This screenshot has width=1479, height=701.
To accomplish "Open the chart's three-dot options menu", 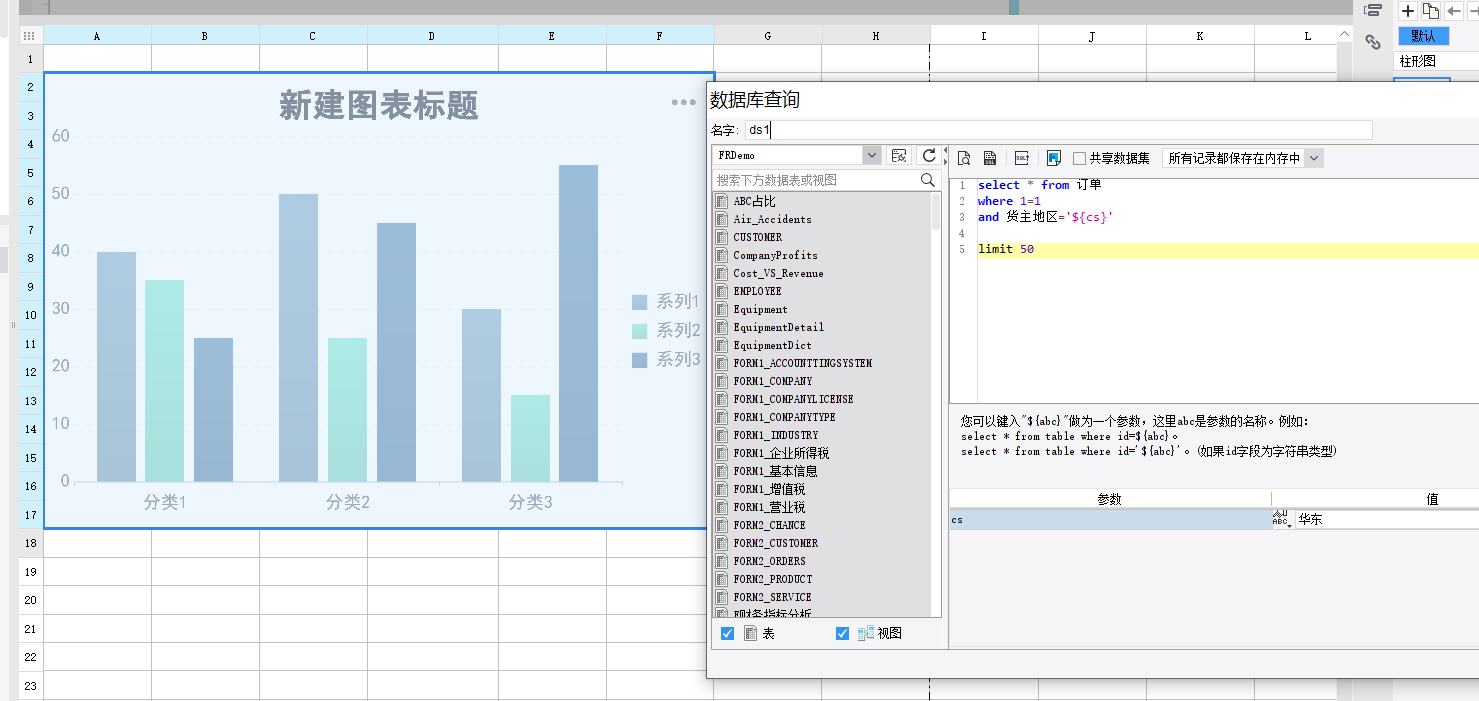I will [x=684, y=102].
